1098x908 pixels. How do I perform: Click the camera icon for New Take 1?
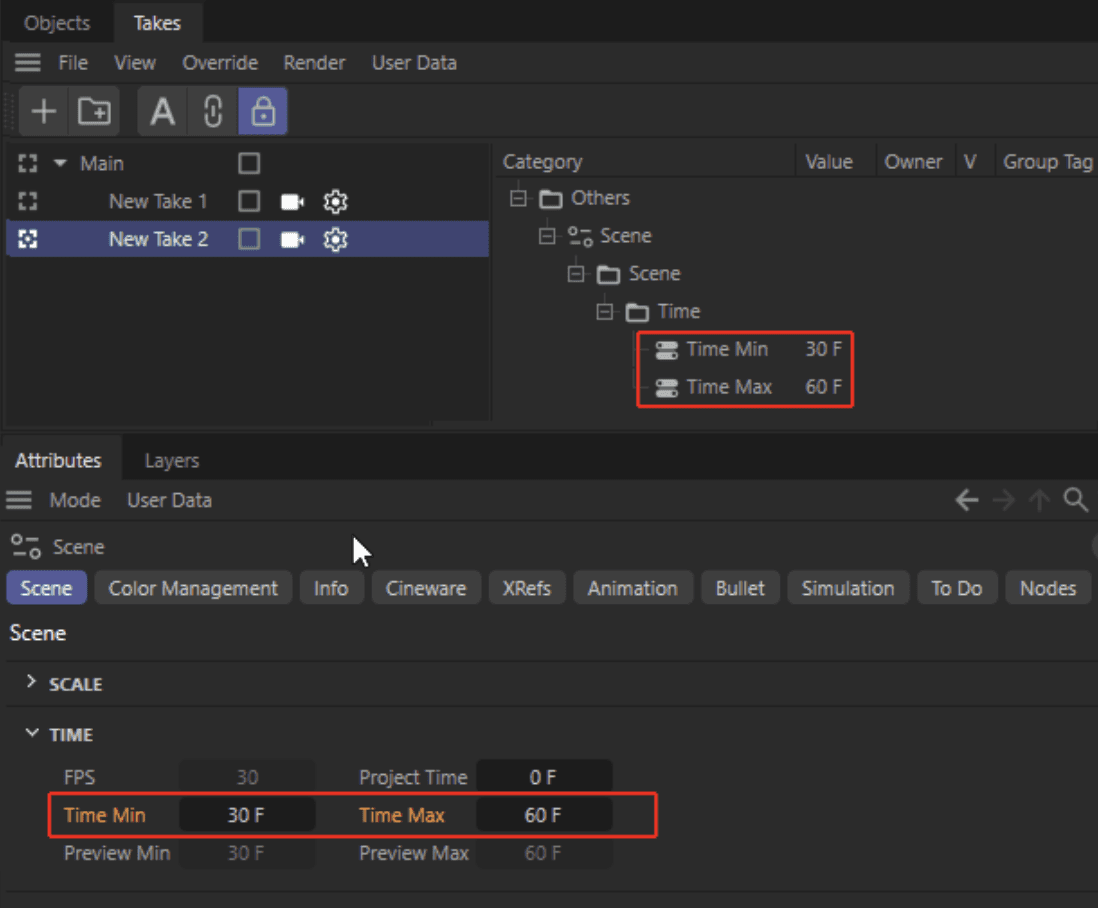(292, 202)
